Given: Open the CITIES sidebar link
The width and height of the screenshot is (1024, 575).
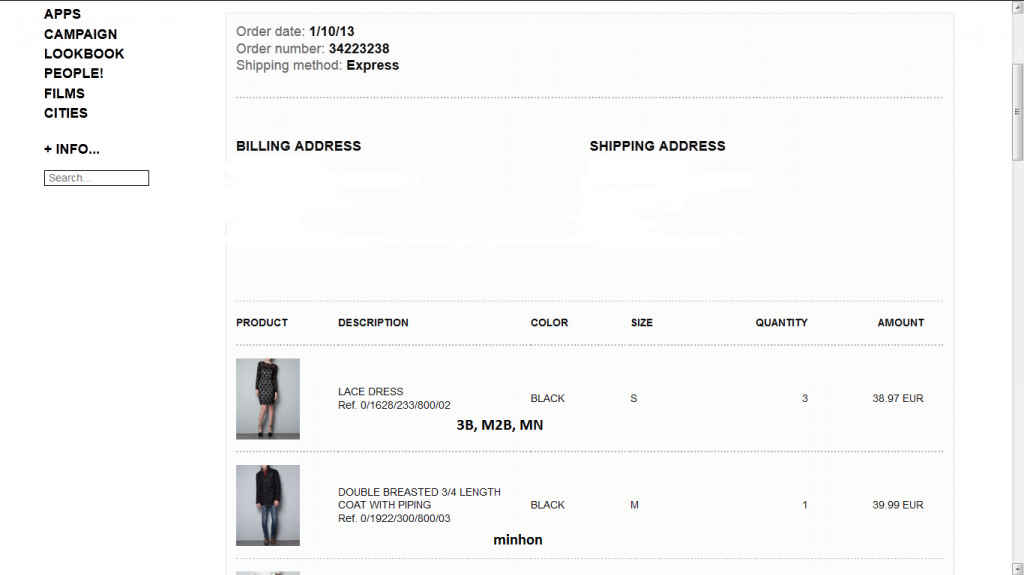Looking at the screenshot, I should click(66, 113).
